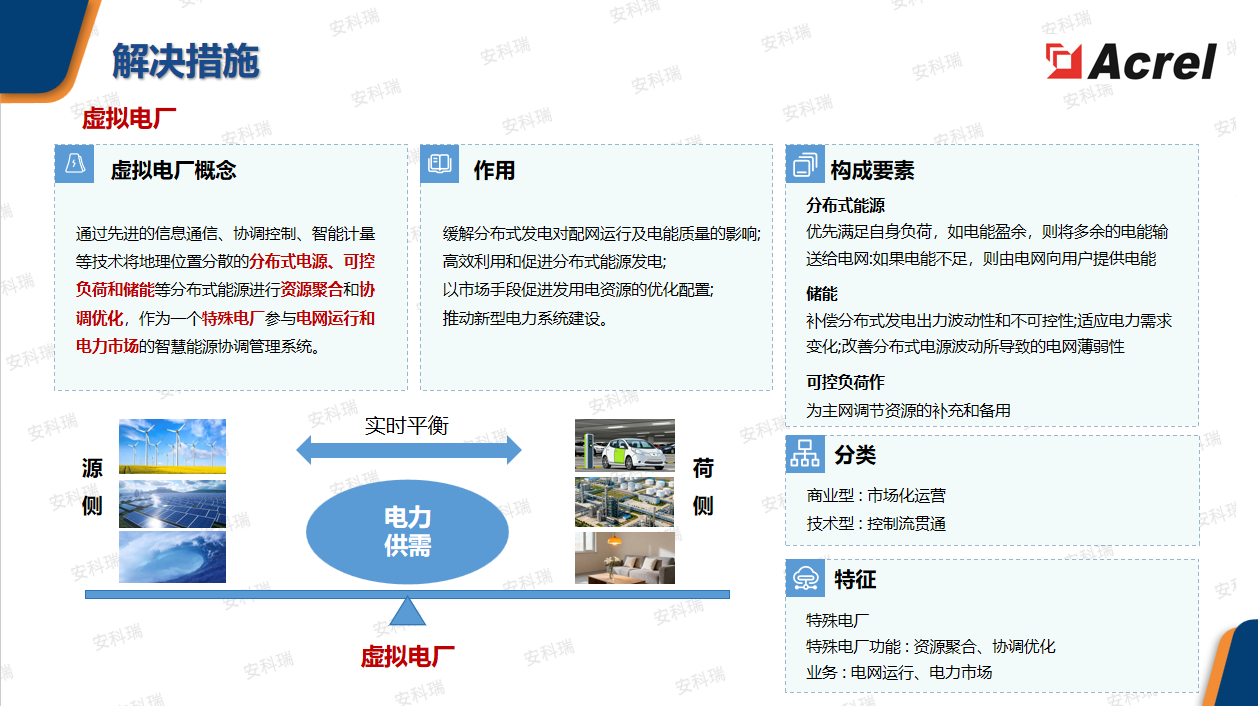Click the stacked pages icon beside 构成要素
The image size is (1258, 706).
tap(805, 164)
